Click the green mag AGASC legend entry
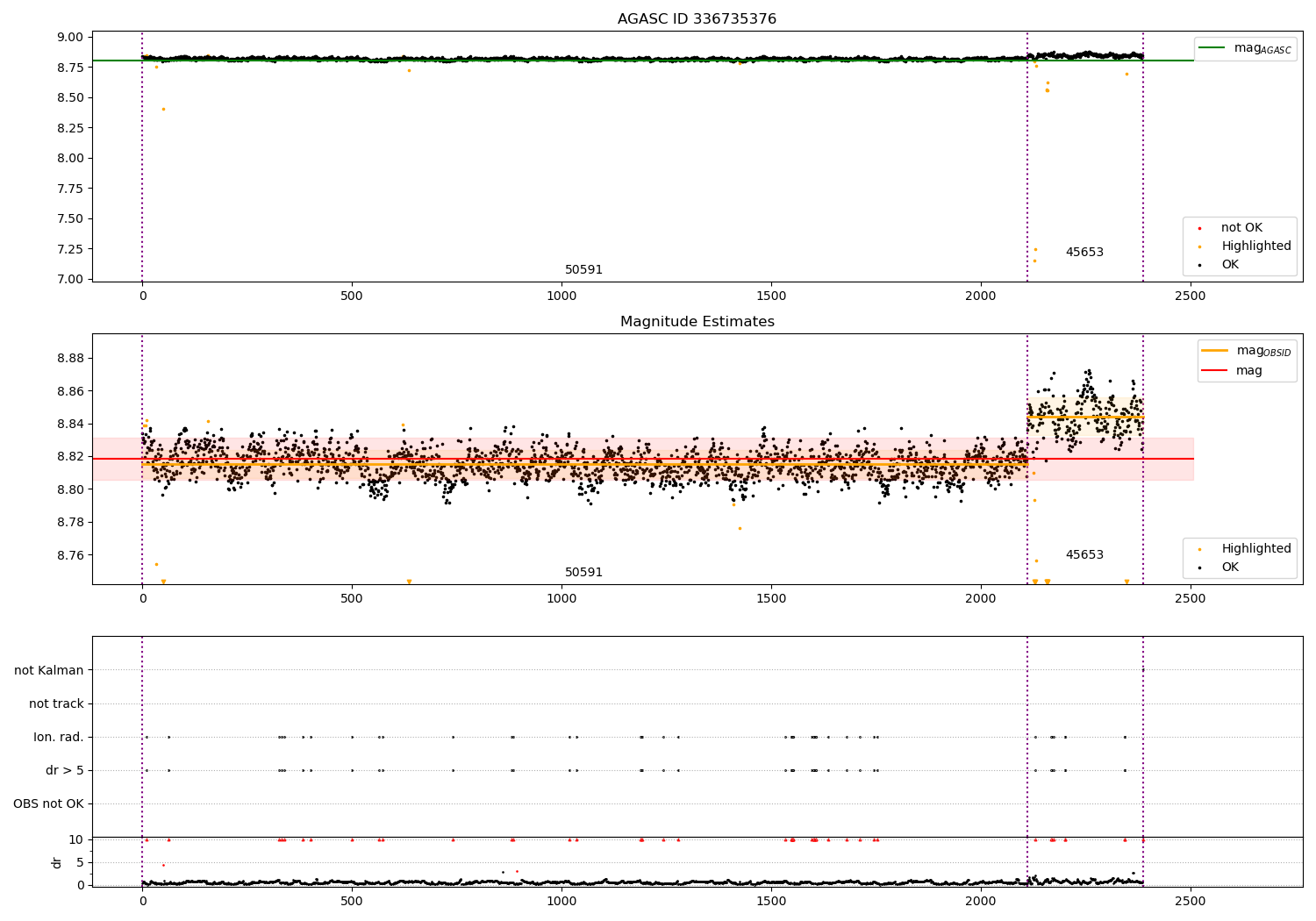This screenshot has width=1316, height=921. pos(1245,48)
